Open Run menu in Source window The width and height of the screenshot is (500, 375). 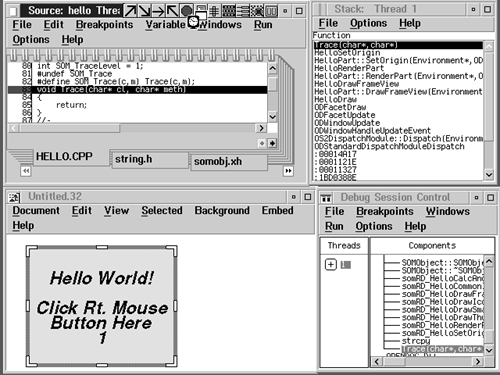click(x=263, y=25)
